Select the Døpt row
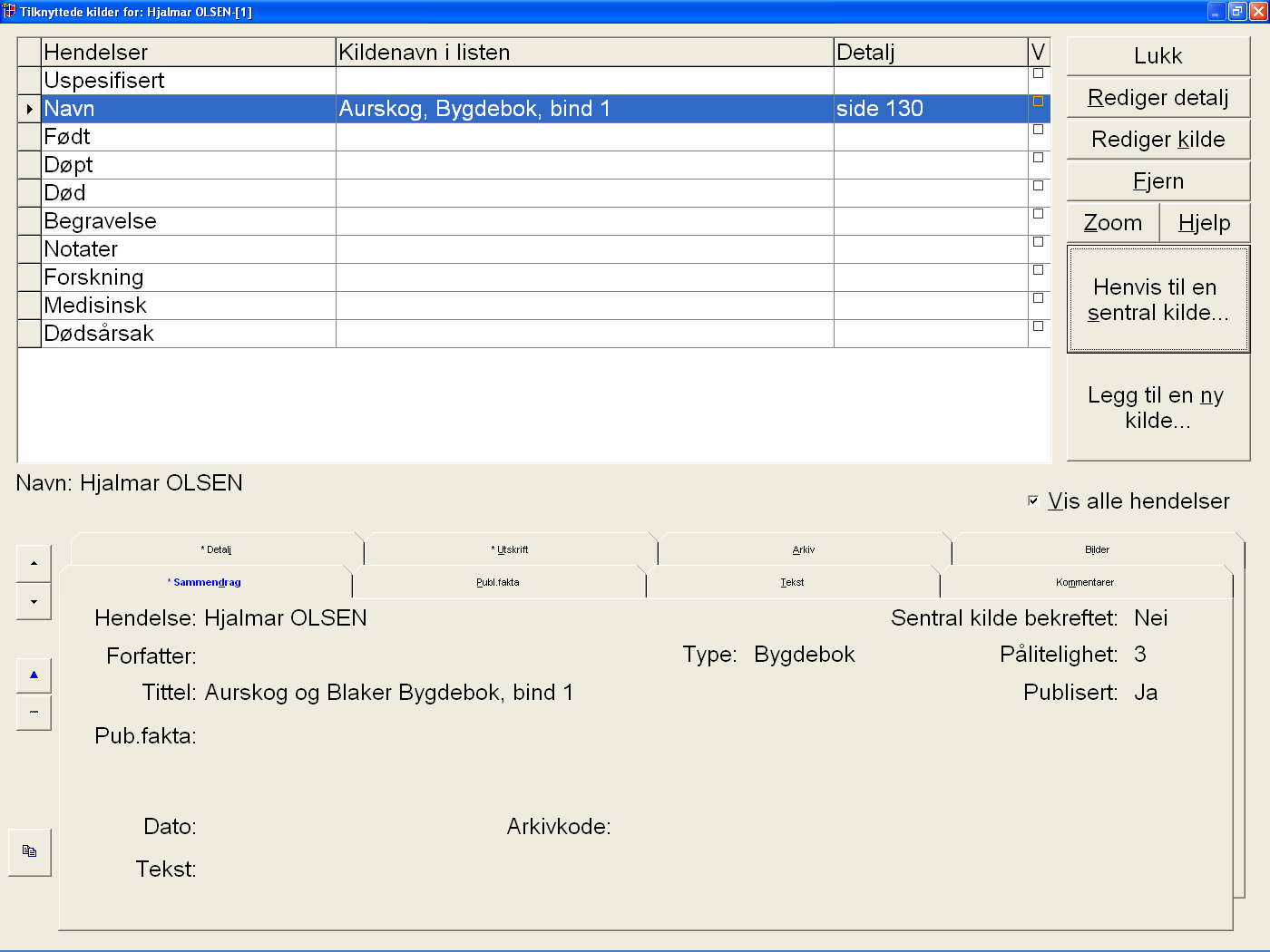 (x=534, y=165)
